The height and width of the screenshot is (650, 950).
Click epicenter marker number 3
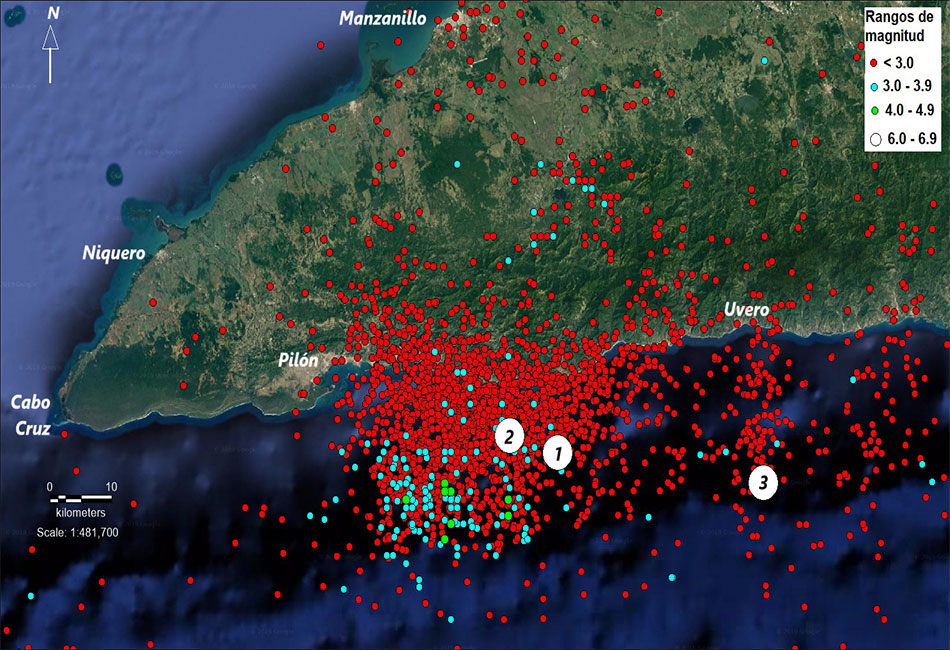pos(764,483)
